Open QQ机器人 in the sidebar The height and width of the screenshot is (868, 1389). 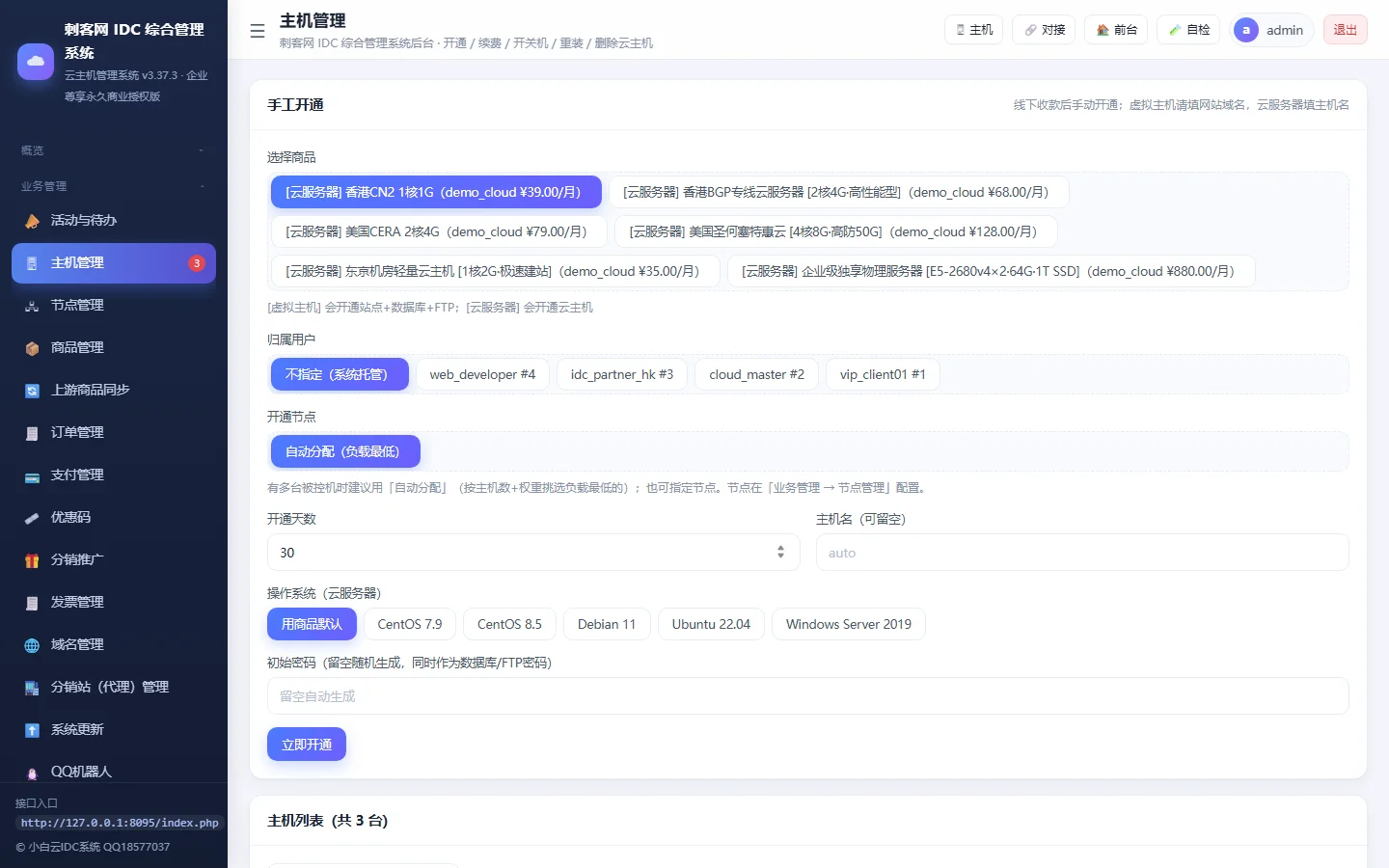click(x=114, y=772)
